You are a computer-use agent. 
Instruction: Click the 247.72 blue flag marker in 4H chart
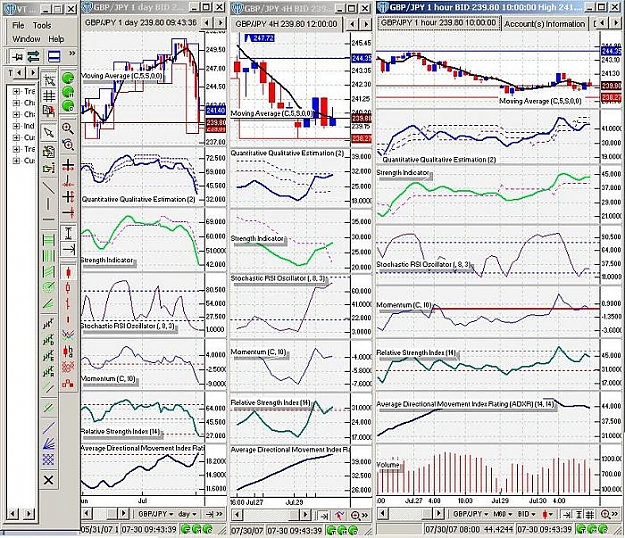[259, 38]
